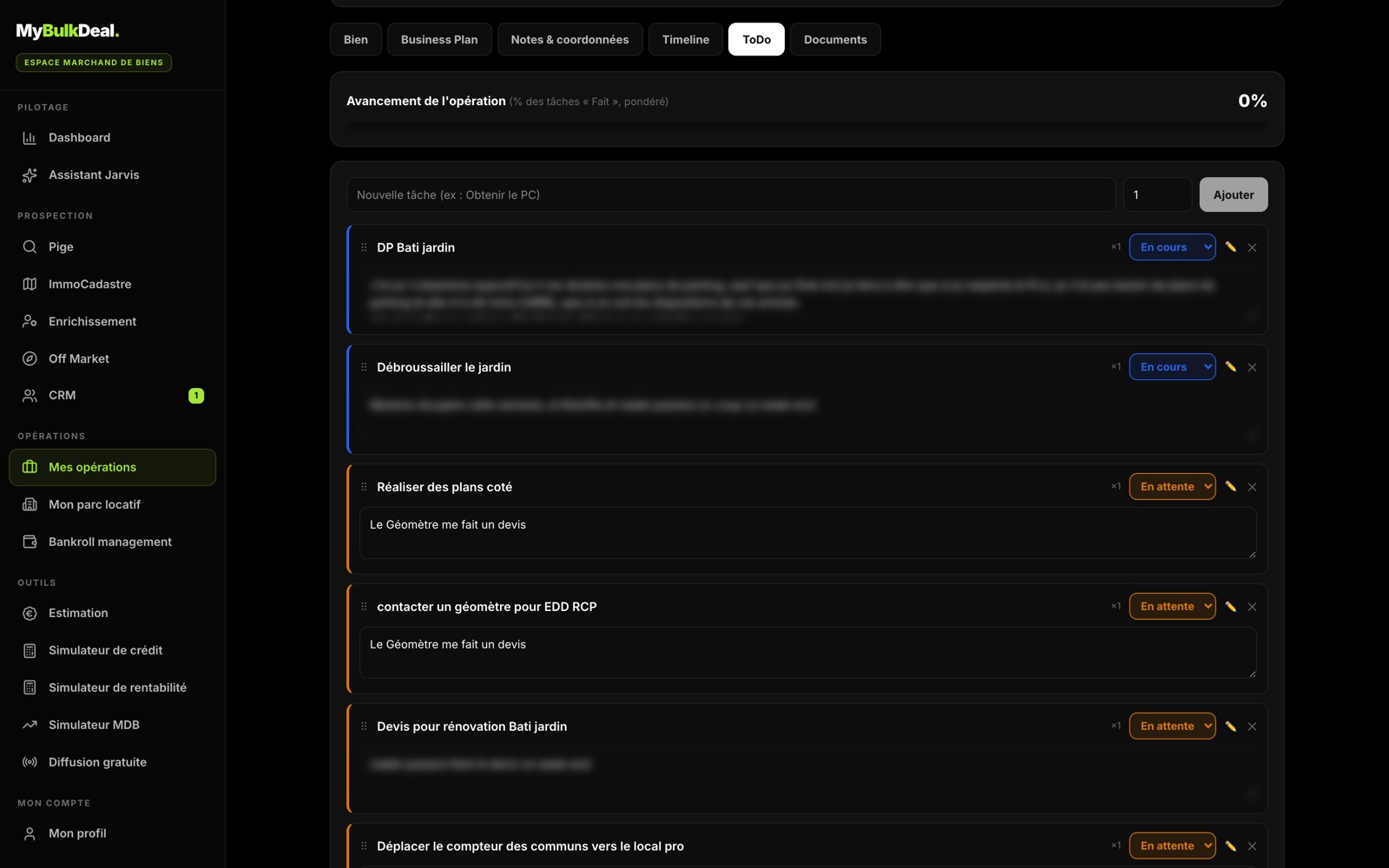Click the Diffusion gratuite broadcast icon
The image size is (1389, 868).
point(30,763)
